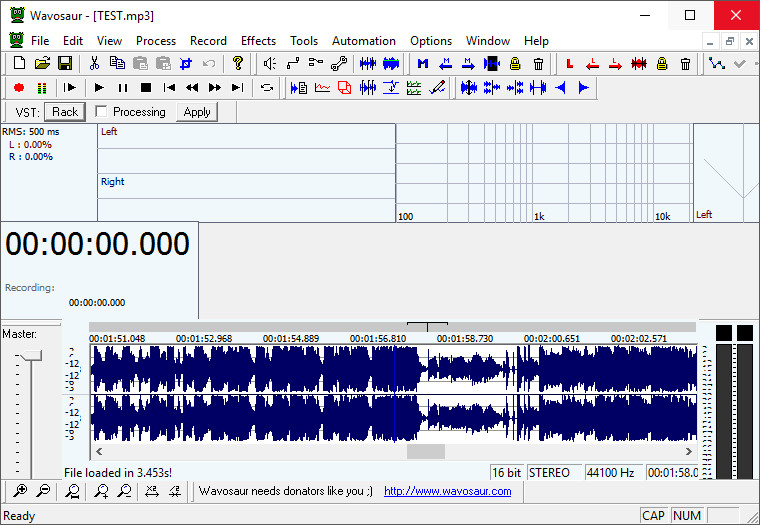Screen dimensions: 760x525
Task: Click the 16 bit status bar field
Action: [507, 472]
